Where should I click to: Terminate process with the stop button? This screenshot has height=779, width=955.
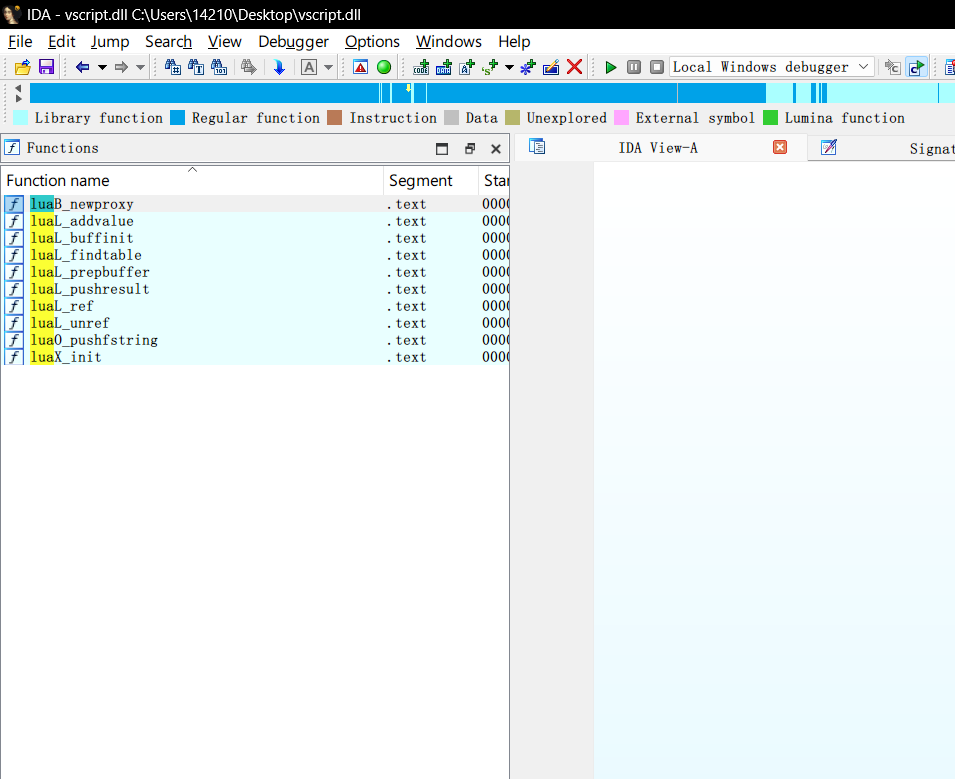[657, 67]
